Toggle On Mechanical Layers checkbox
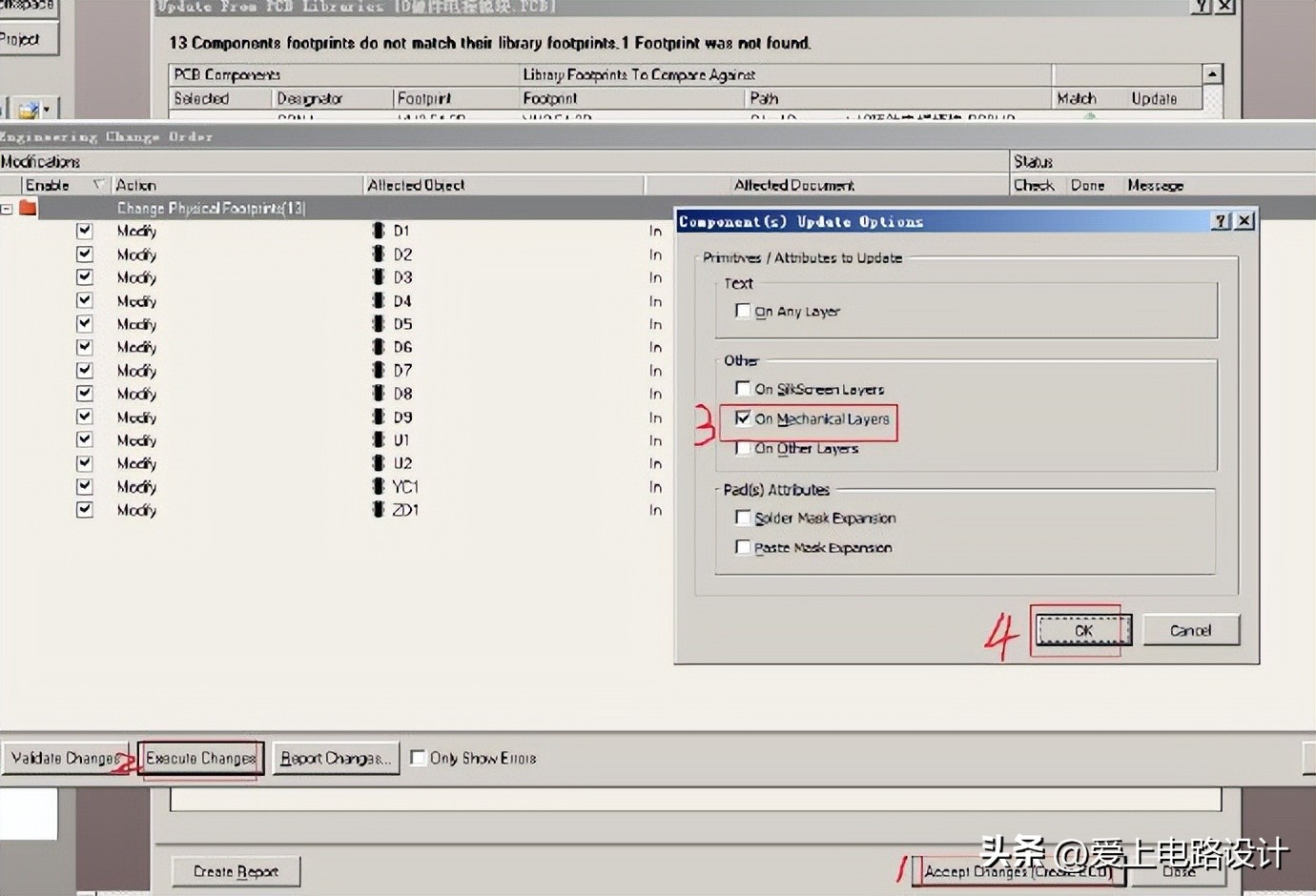 pyautogui.click(x=743, y=418)
